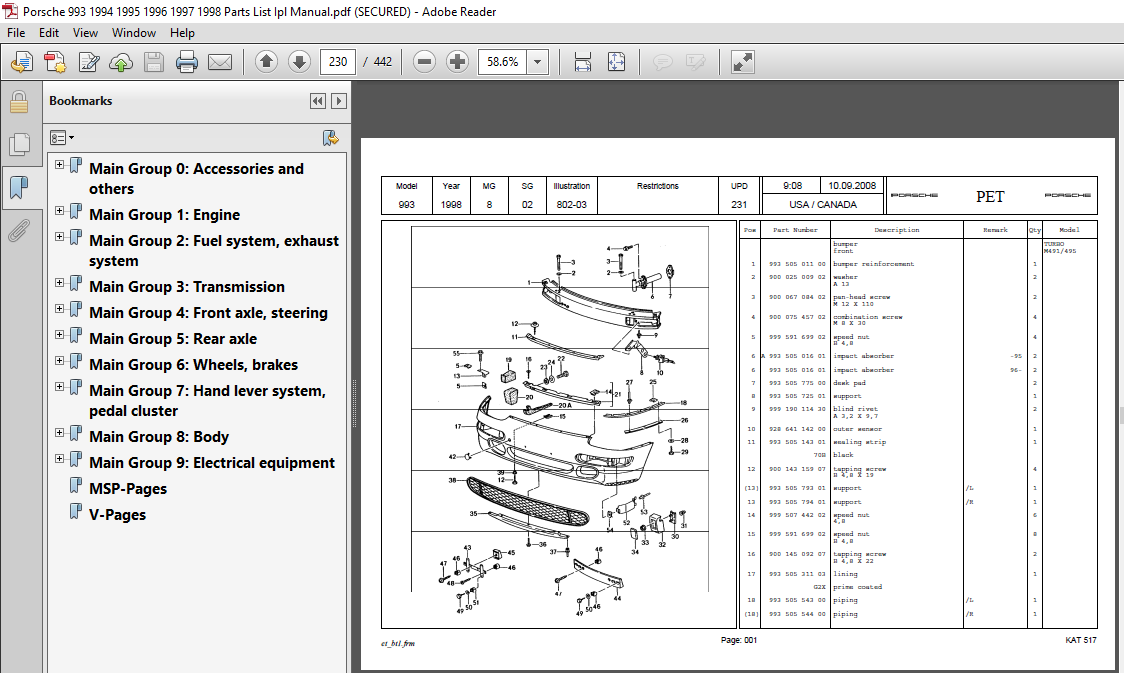Select Main Group 5: Rear axle text

click(173, 339)
